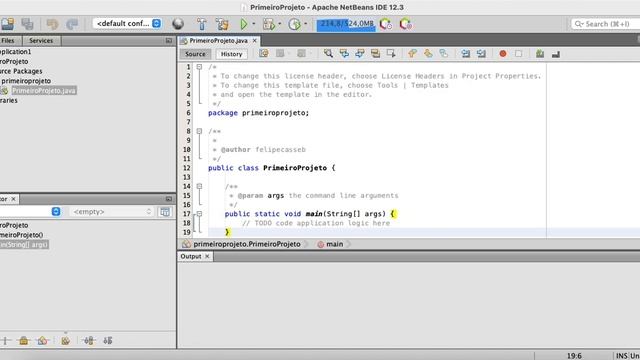This screenshot has height=360, width=640.
Task: Minimize the Navigator panel group
Action: point(169,199)
